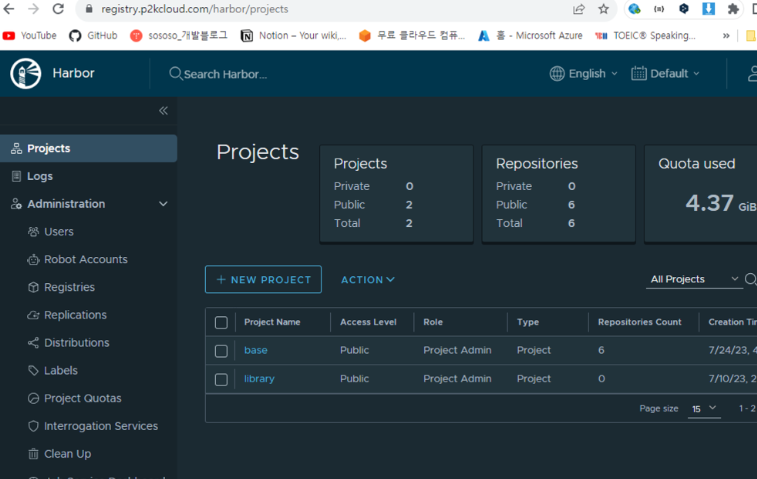Image resolution: width=757 pixels, height=479 pixels.
Task: Open Projects in the sidebar
Action: pos(88,148)
